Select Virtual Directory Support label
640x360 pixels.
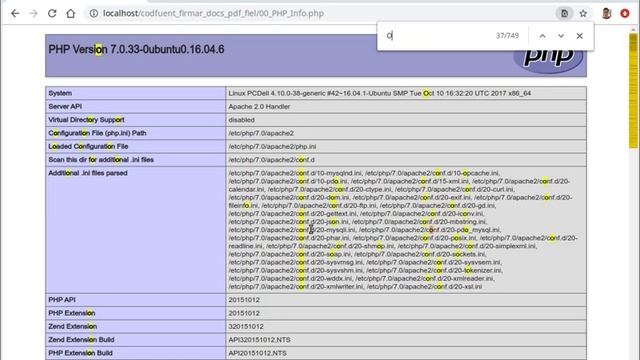point(86,120)
